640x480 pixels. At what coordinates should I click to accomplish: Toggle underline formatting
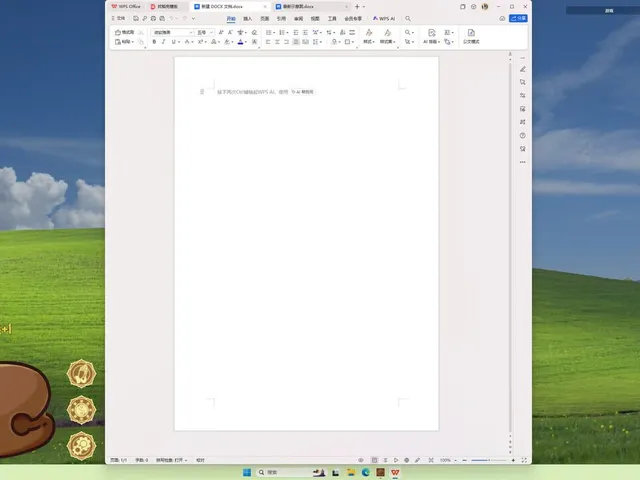[x=174, y=42]
